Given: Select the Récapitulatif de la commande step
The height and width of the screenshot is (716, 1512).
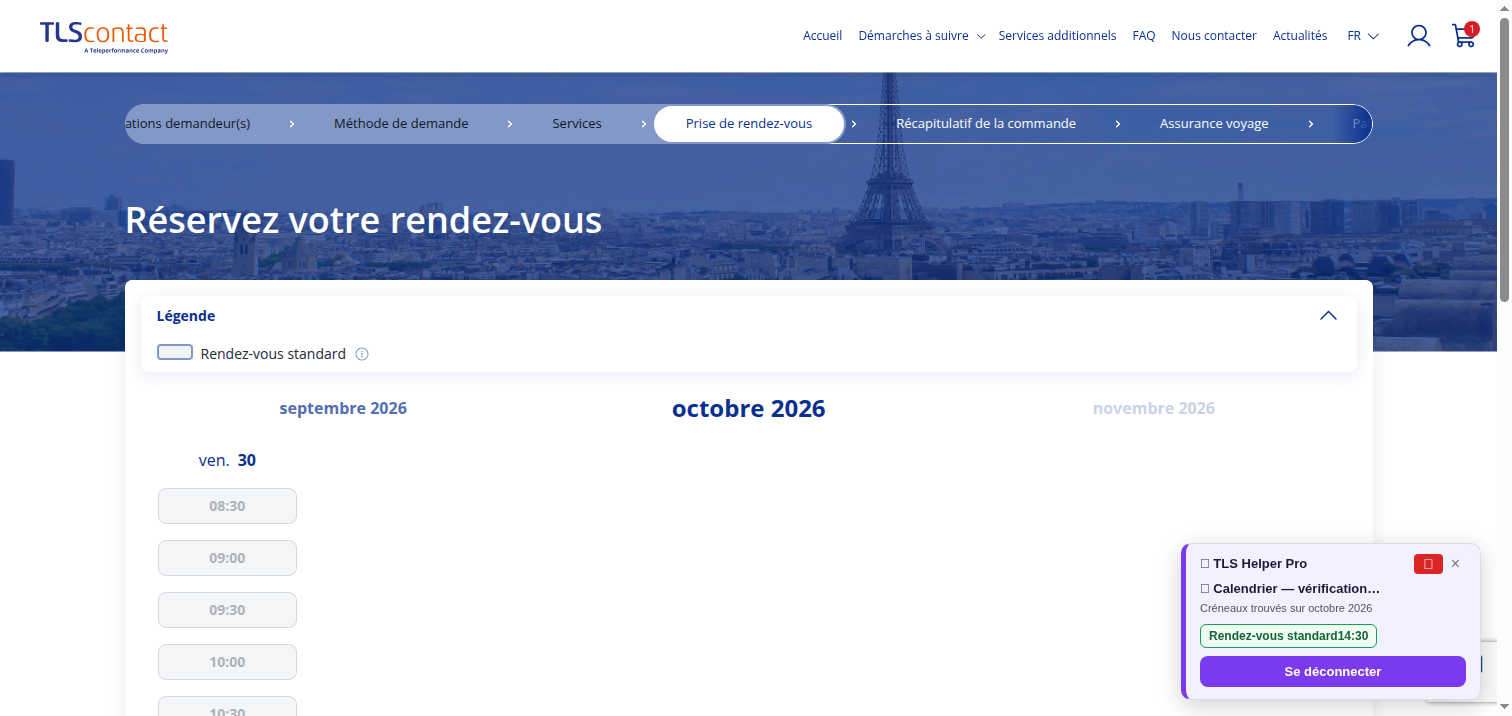Looking at the screenshot, I should (x=986, y=124).
